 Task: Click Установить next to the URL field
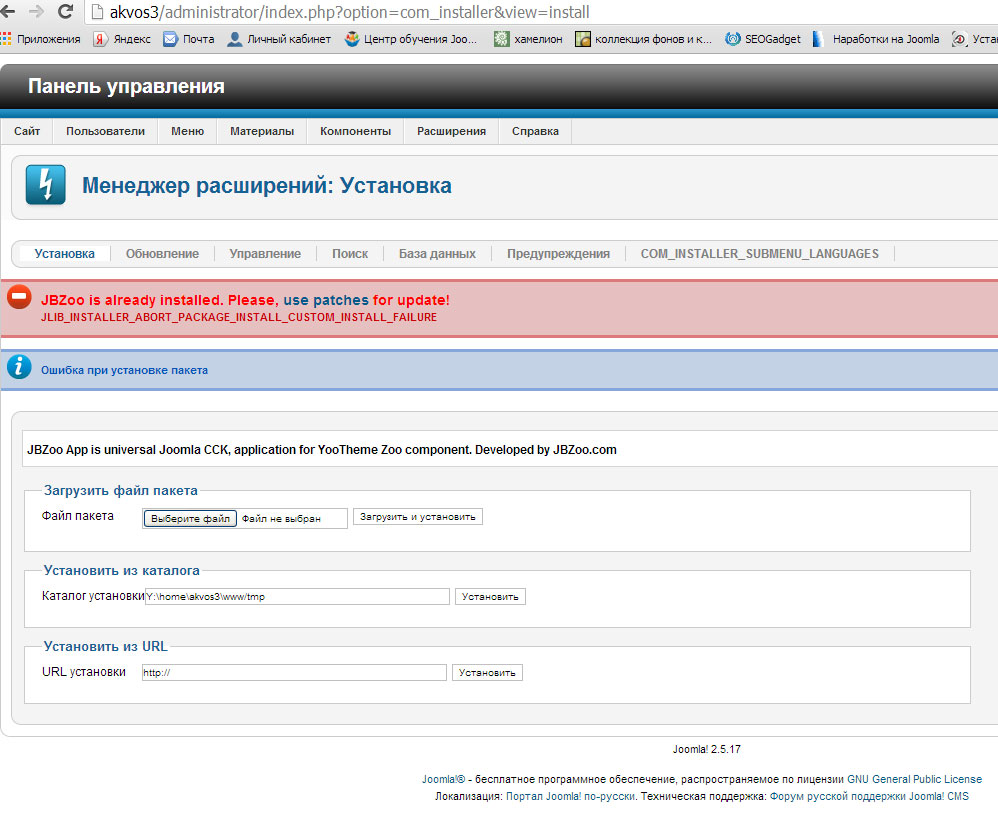click(x=487, y=672)
